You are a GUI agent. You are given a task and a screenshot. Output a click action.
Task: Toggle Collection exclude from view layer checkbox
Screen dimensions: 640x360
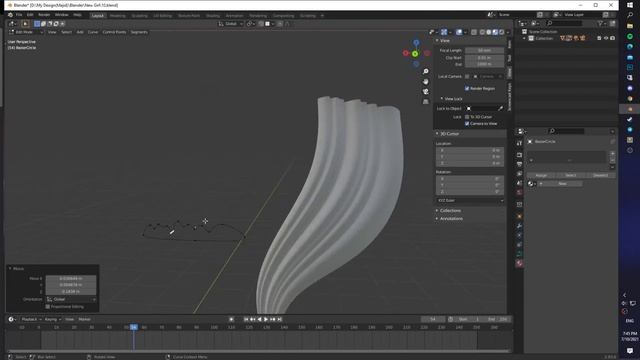coord(599,38)
